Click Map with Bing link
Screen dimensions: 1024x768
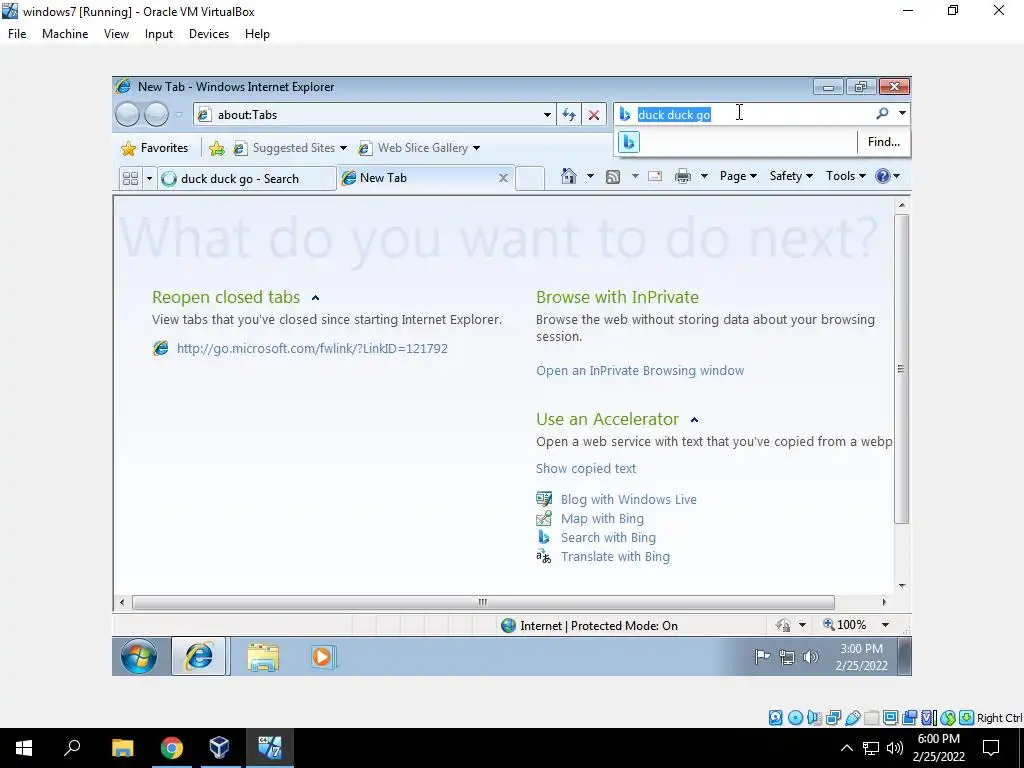[x=602, y=519]
